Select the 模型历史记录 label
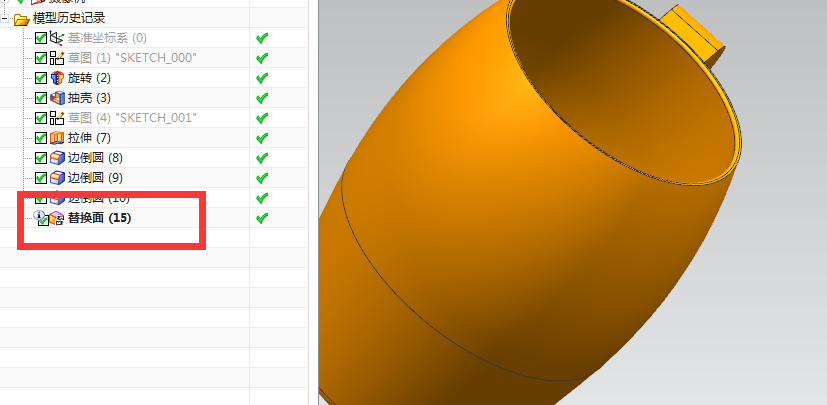Screen dimensions: 827x405 pos(69,18)
